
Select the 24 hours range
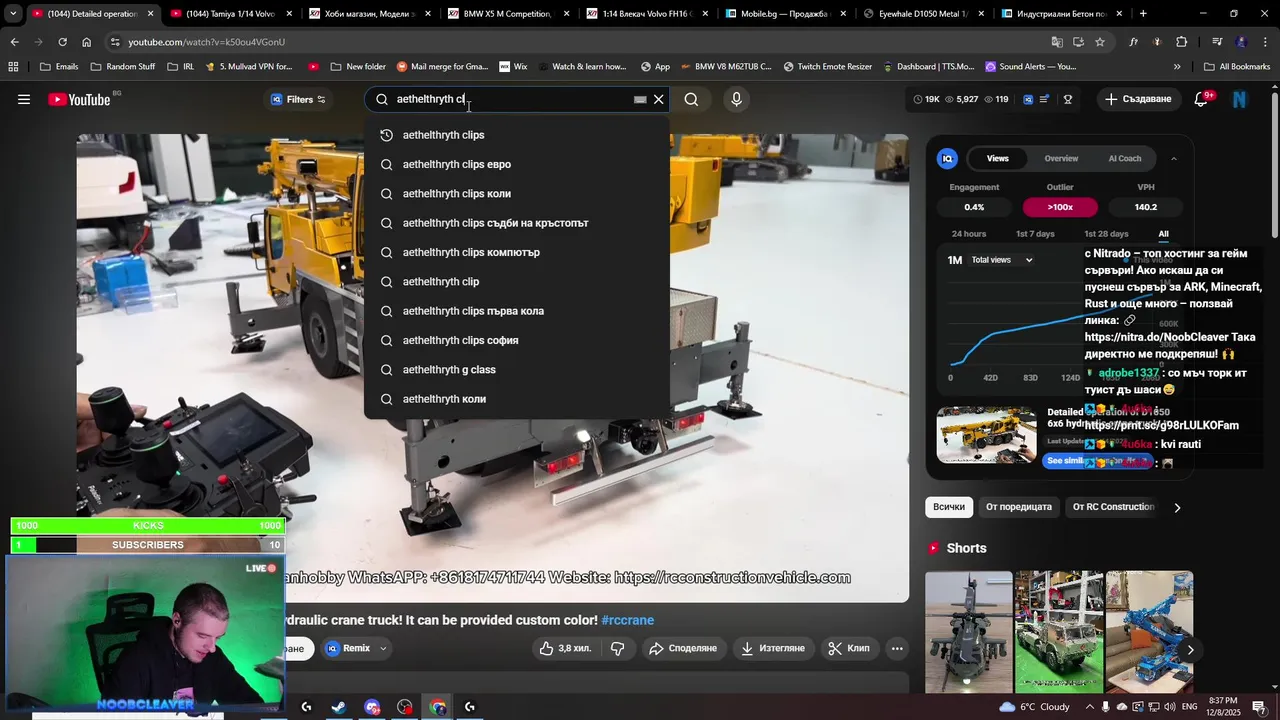coord(969,234)
